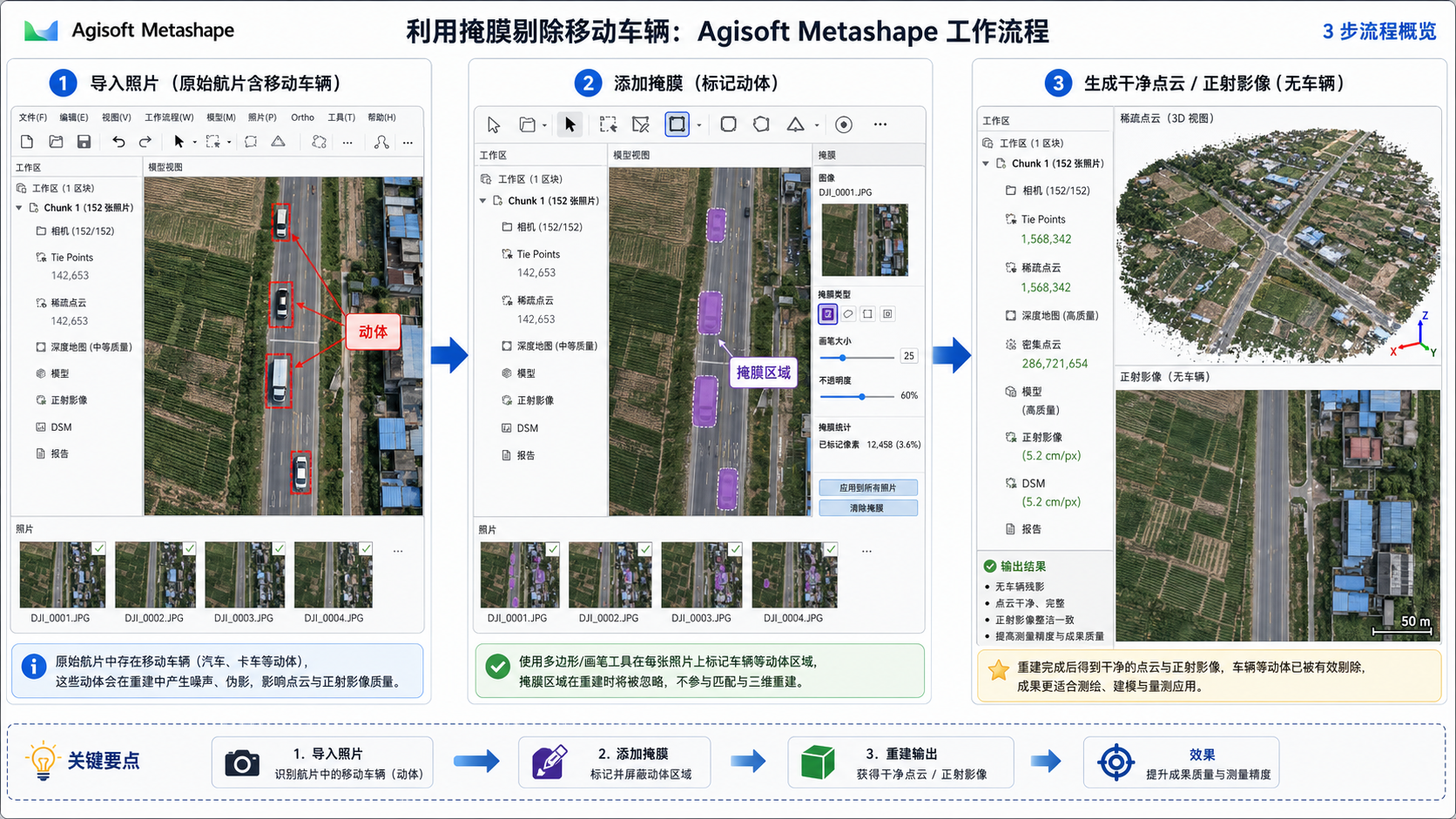Open DJI_0003.JPG thumbnail in step 1 photo strip
Screen dimensions: 1456x819
pos(244,575)
